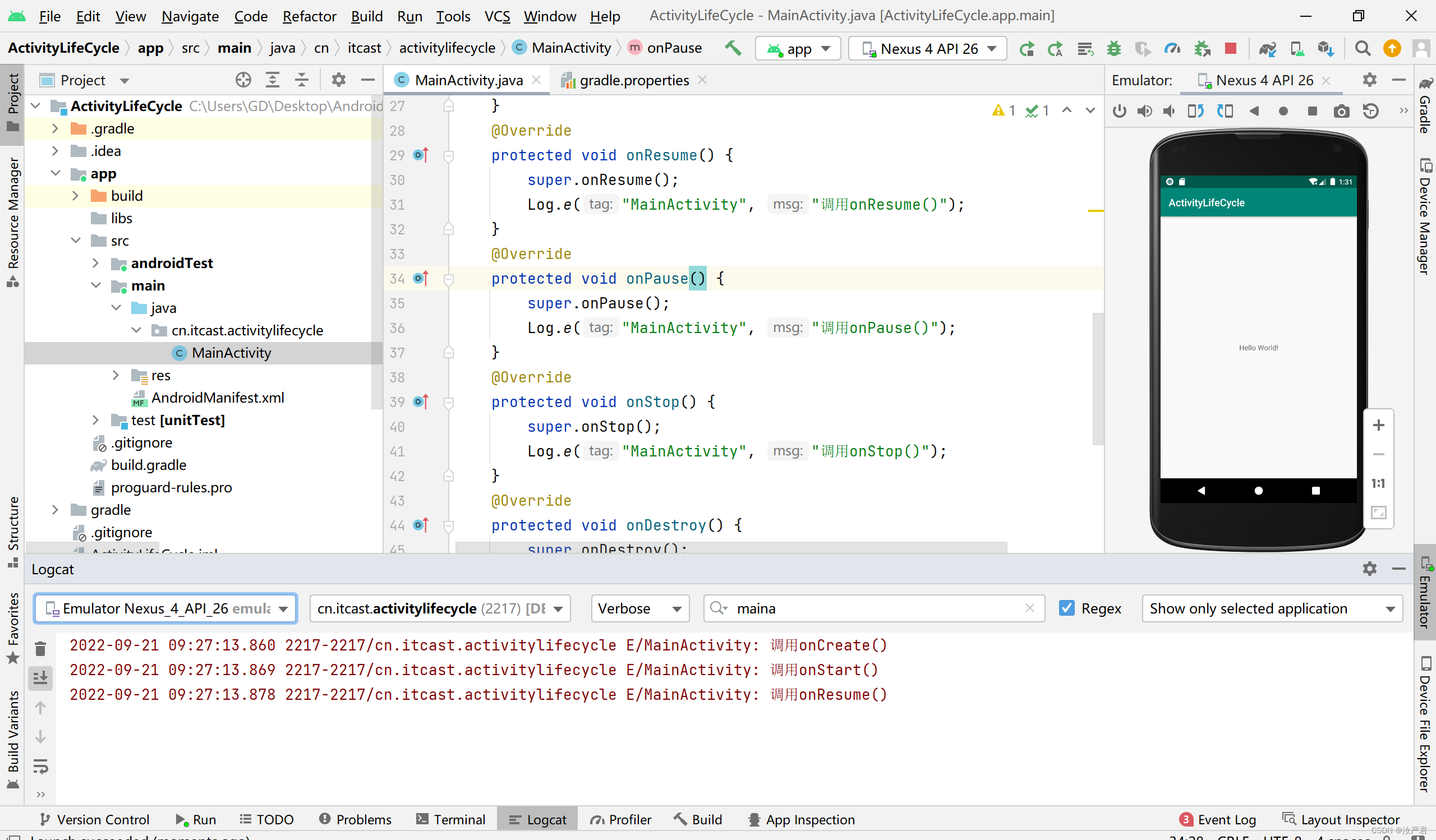The width and height of the screenshot is (1436, 840).
Task: Toggle scroll to end in Logcat
Action: (40, 678)
